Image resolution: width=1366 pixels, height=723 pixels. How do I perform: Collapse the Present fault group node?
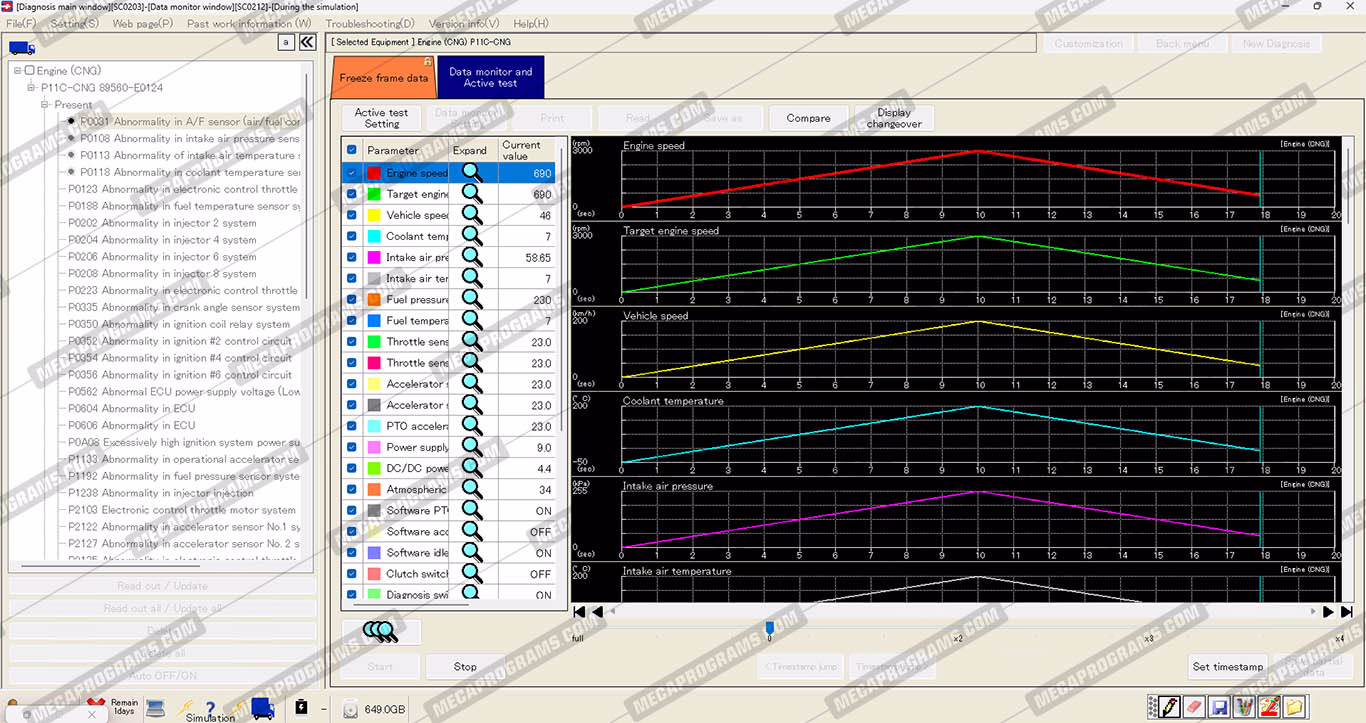pyautogui.click(x=45, y=105)
